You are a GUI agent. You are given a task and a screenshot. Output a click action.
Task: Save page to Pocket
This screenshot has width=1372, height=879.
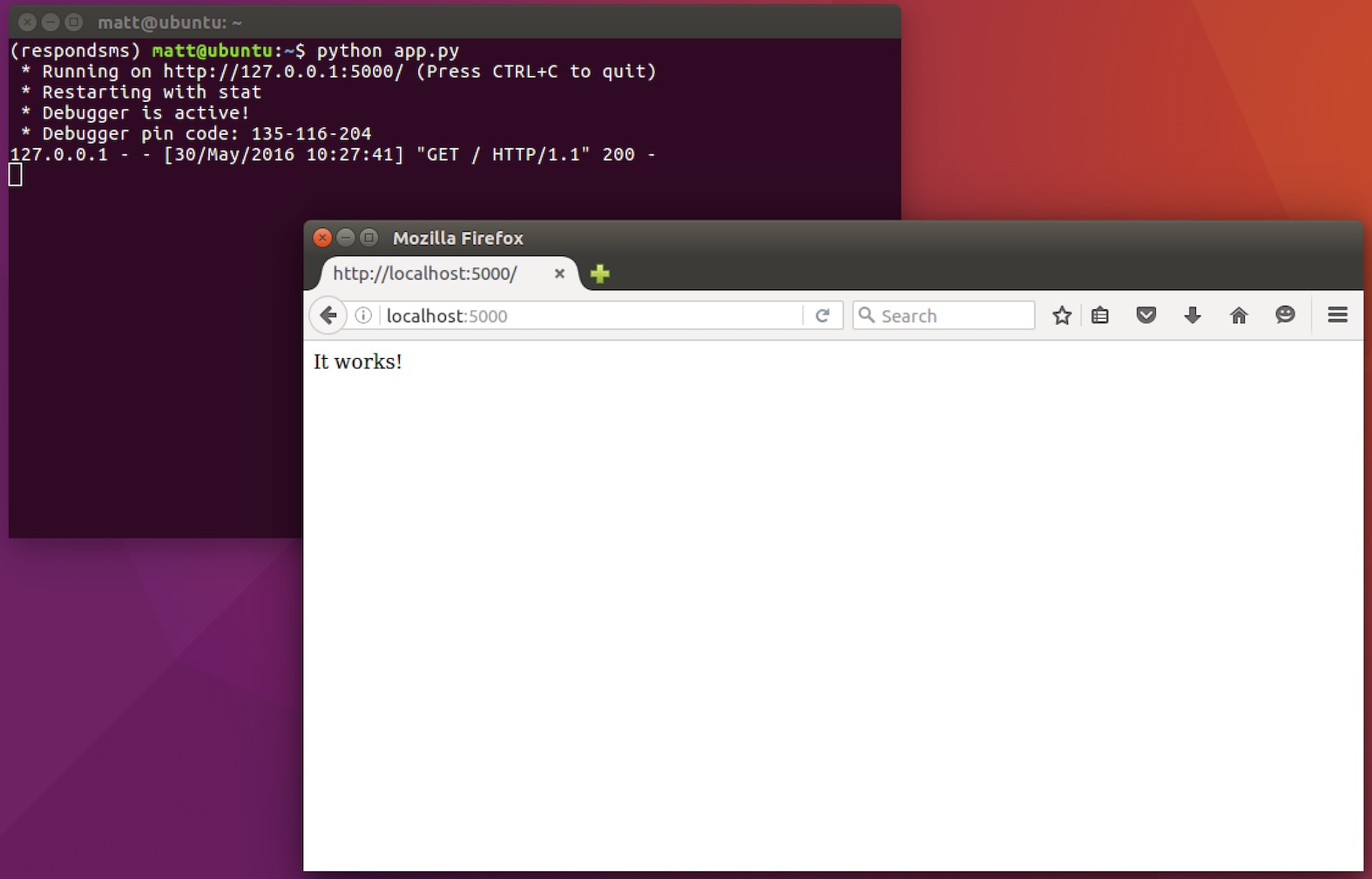tap(1146, 315)
